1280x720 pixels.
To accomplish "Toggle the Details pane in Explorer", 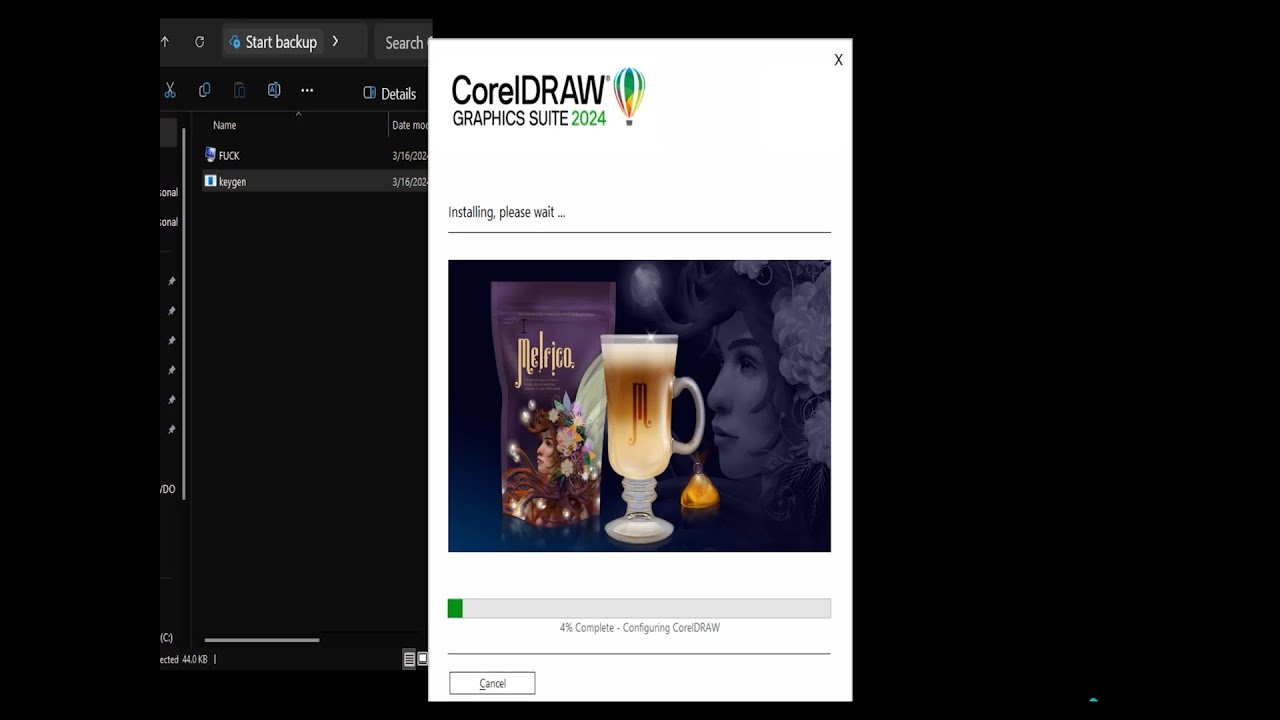I will (x=390, y=93).
